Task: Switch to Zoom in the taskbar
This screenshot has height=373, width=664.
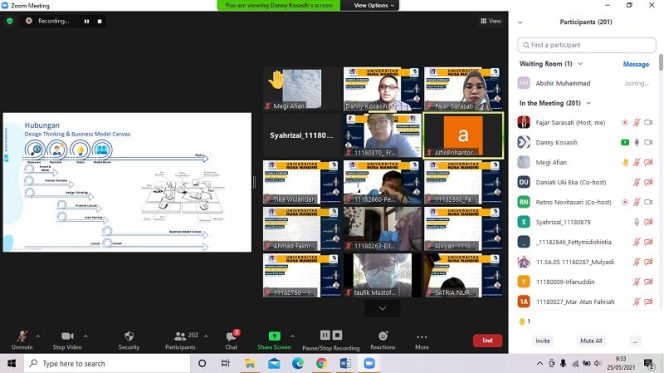Action: click(x=369, y=363)
